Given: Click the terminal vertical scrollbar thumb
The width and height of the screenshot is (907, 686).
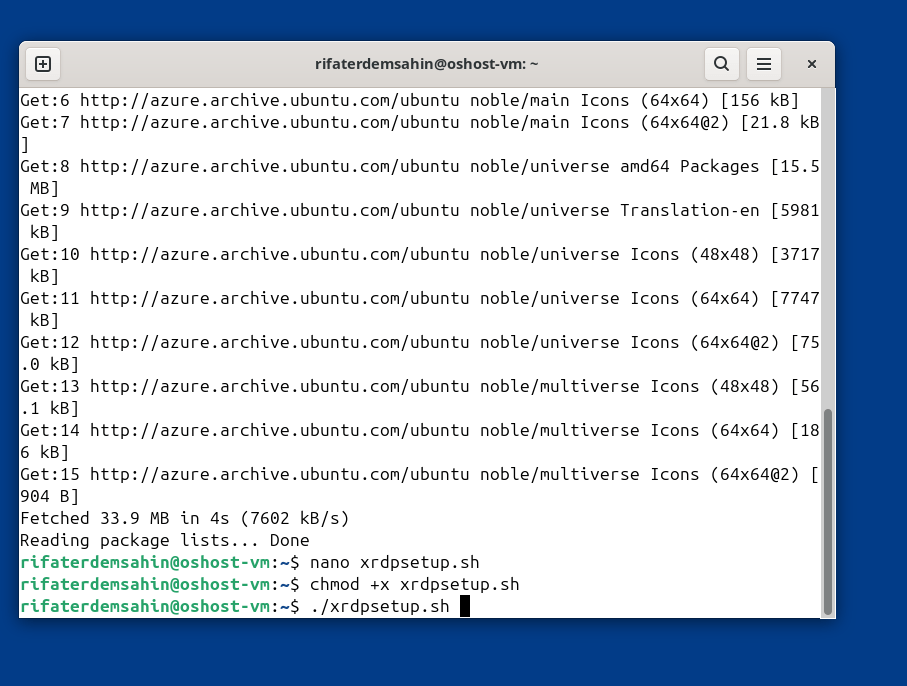Looking at the screenshot, I should point(827,512).
